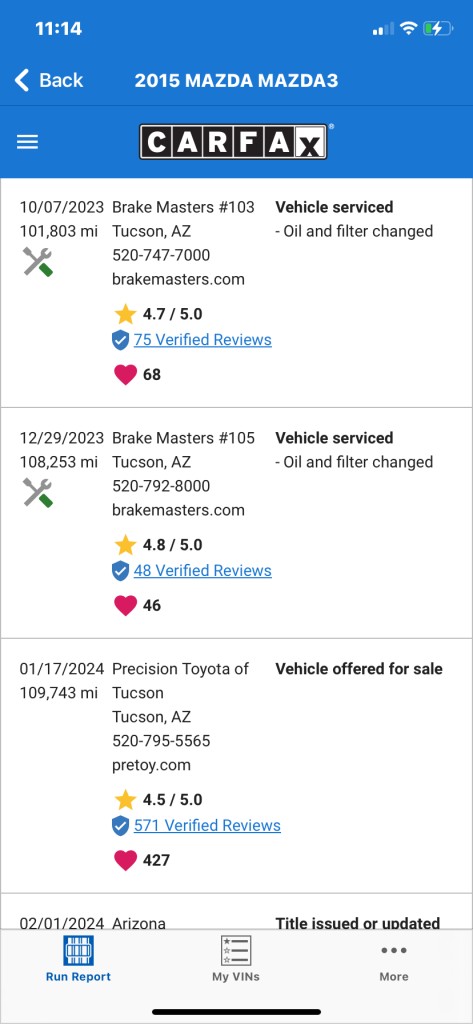Open the hamburger menu icon
Screen dimensions: 473x1024
27,142
